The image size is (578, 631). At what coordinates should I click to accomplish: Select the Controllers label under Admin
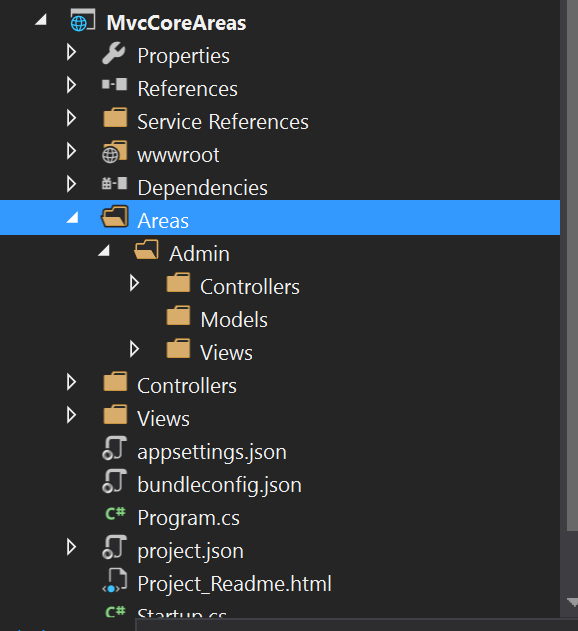(250, 287)
